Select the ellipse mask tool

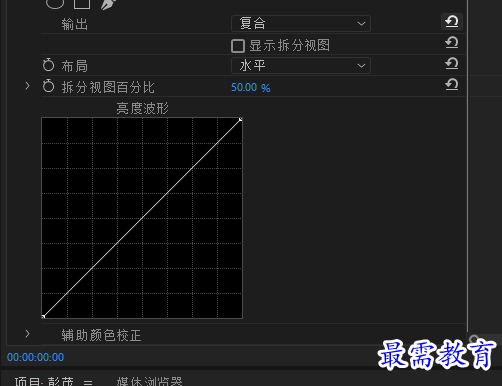point(55,3)
